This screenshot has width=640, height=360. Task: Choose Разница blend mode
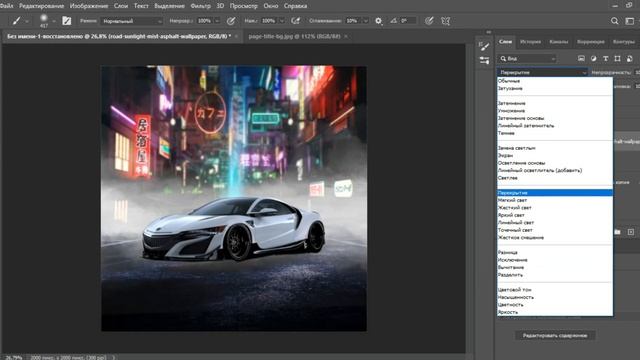507,253
